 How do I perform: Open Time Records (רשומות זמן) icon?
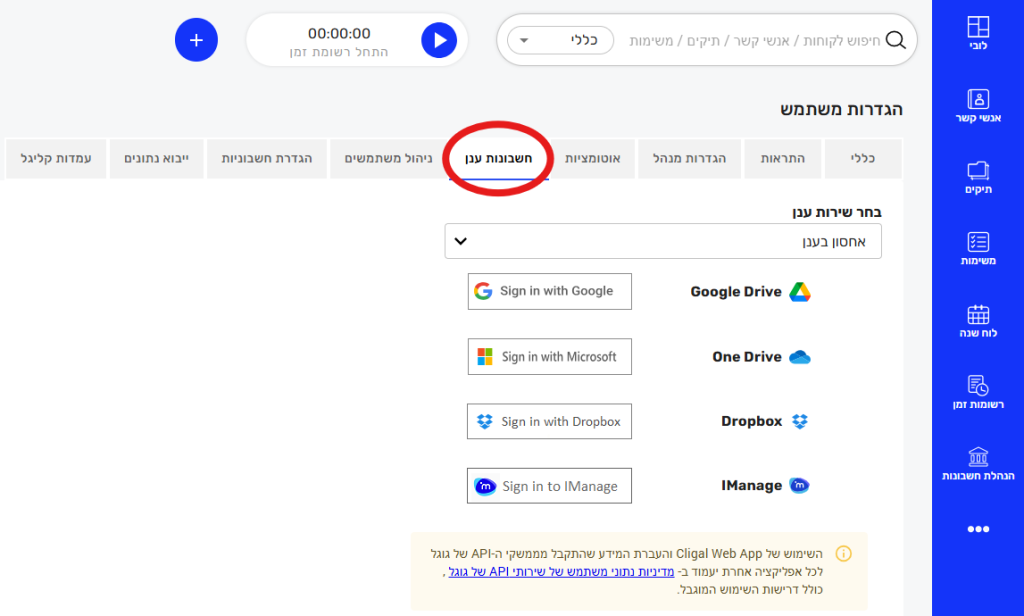[978, 393]
